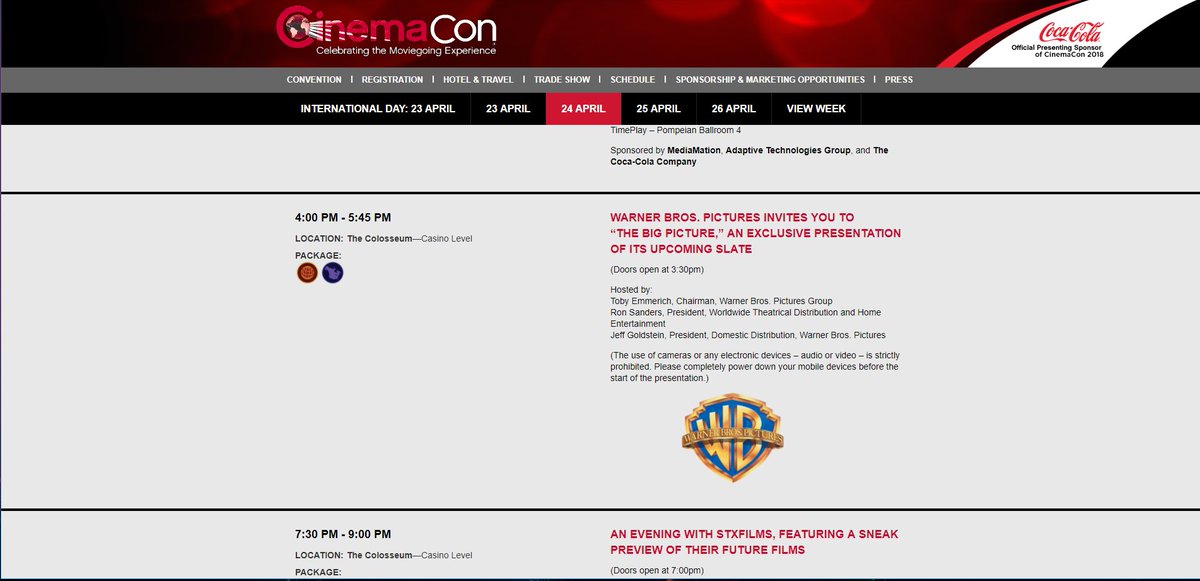Go to Hotel & Travel menu

pos(478,80)
